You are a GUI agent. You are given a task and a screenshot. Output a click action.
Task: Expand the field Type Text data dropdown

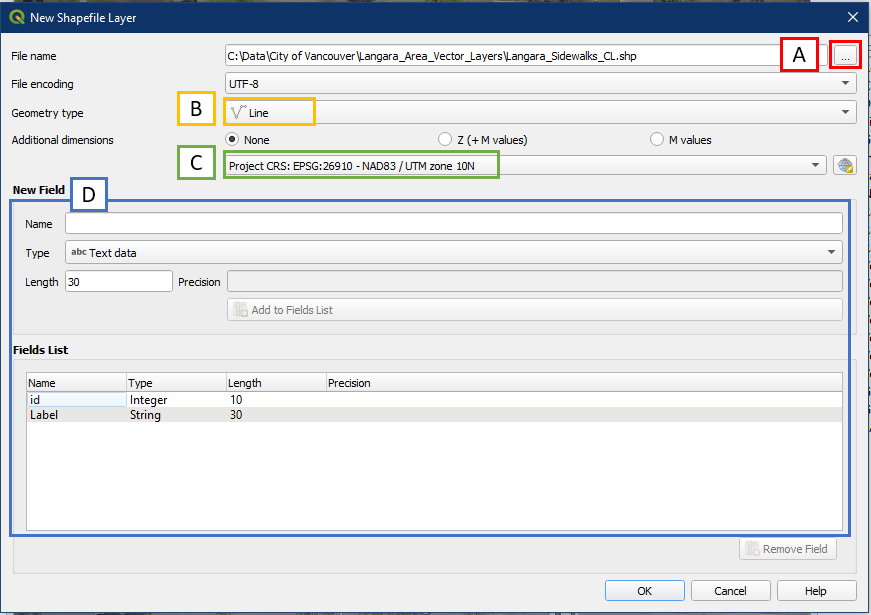[453, 253]
